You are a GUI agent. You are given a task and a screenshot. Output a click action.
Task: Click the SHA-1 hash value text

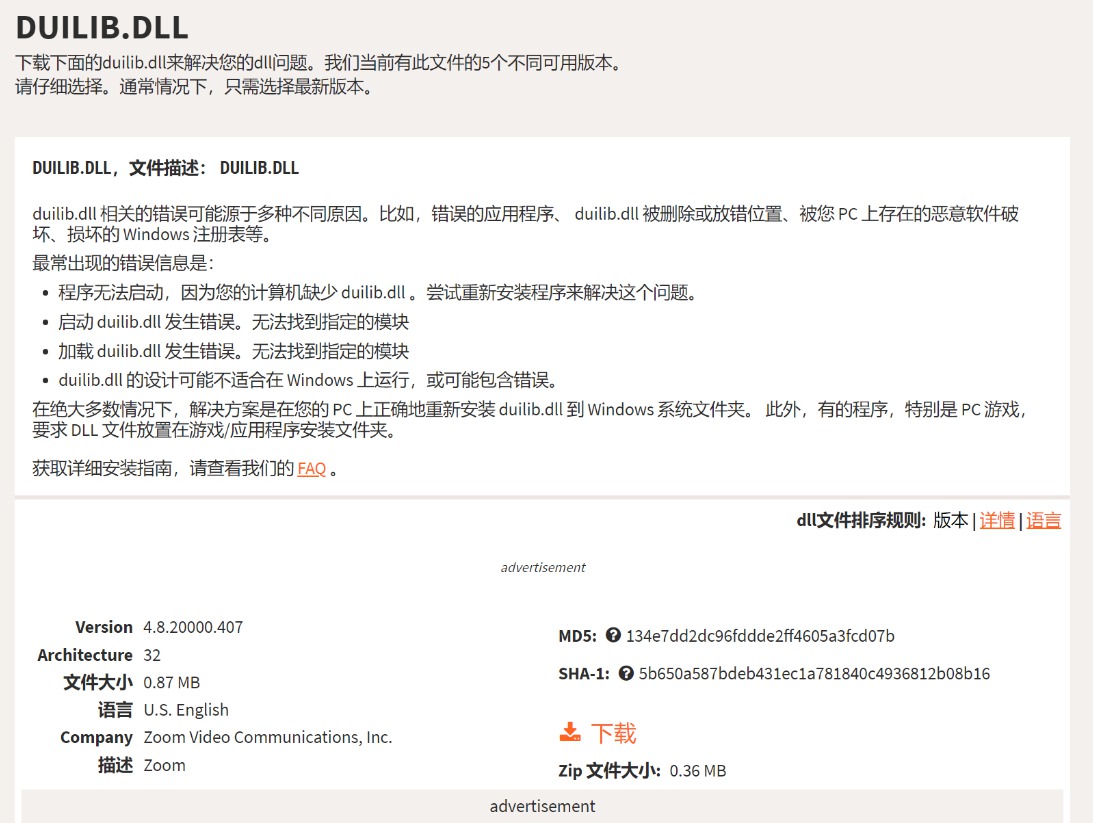(x=814, y=674)
